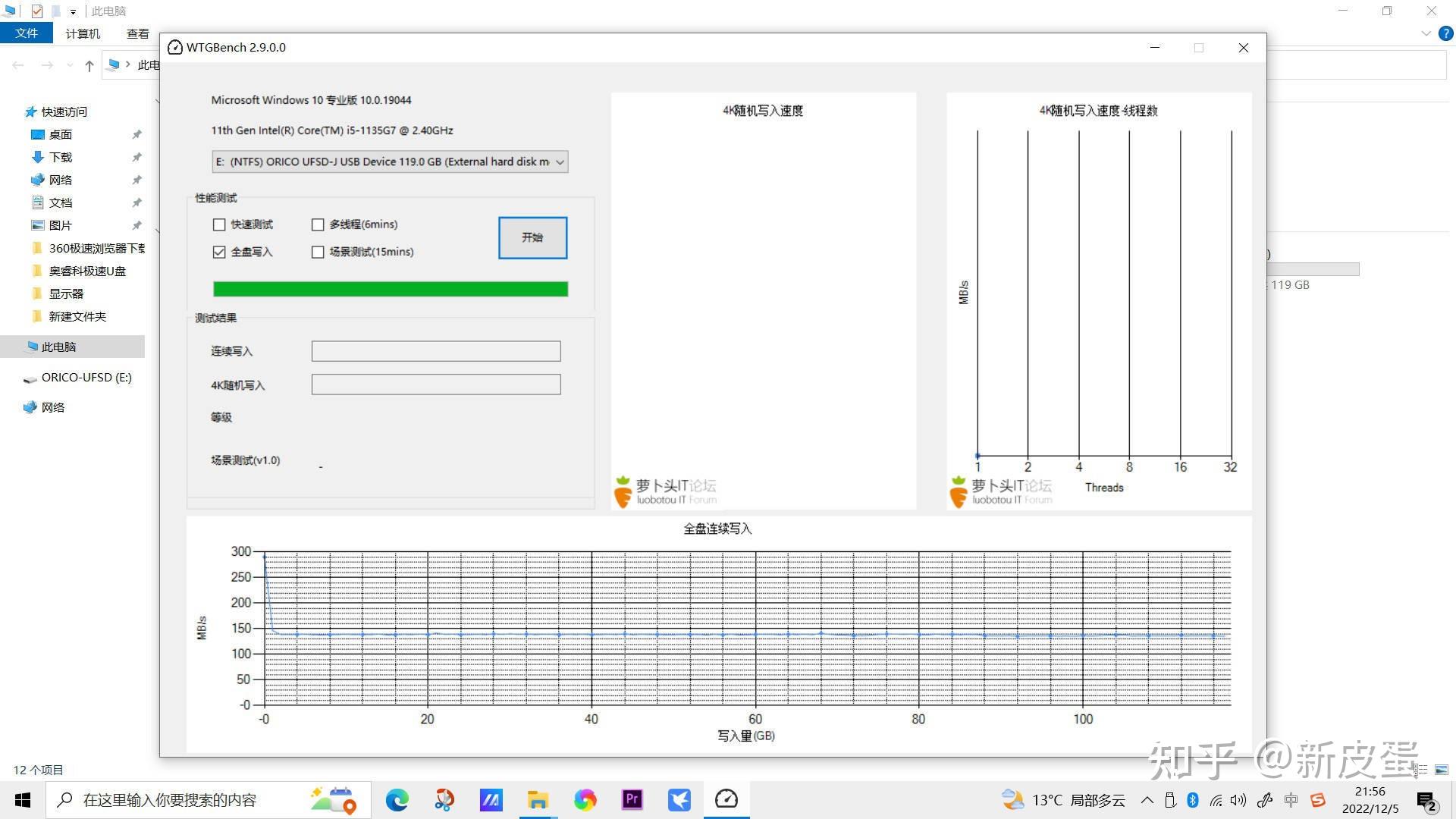1456x819 pixels.
Task: Click WTGBench speedometer taskbar icon
Action: tap(726, 799)
